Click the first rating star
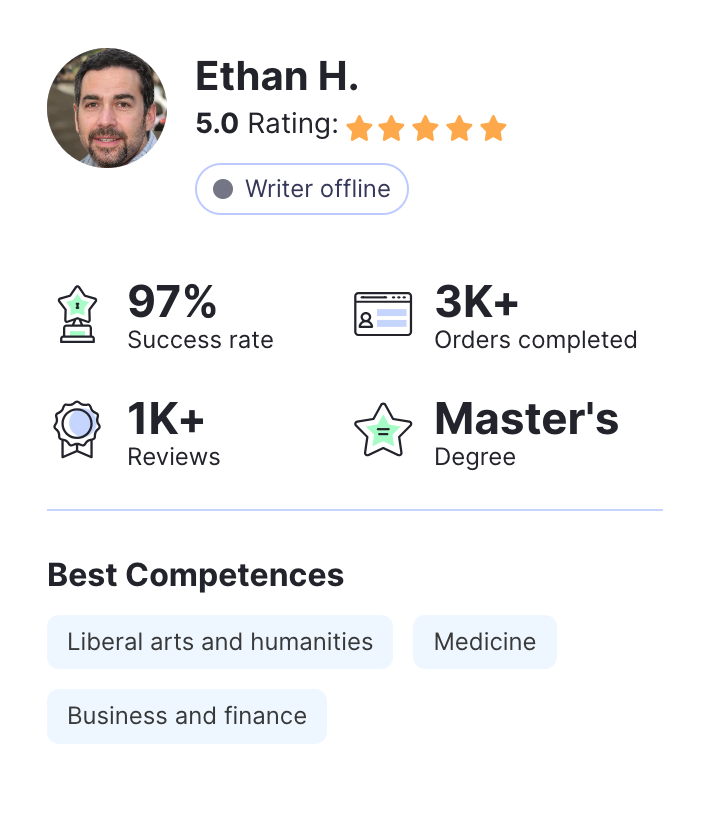This screenshot has width=710, height=814. click(x=359, y=128)
